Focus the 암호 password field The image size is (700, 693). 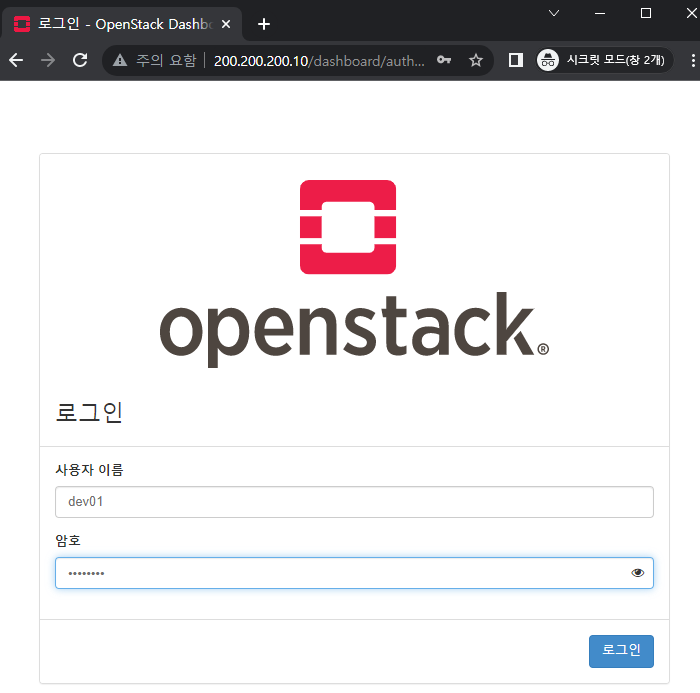[x=354, y=573]
